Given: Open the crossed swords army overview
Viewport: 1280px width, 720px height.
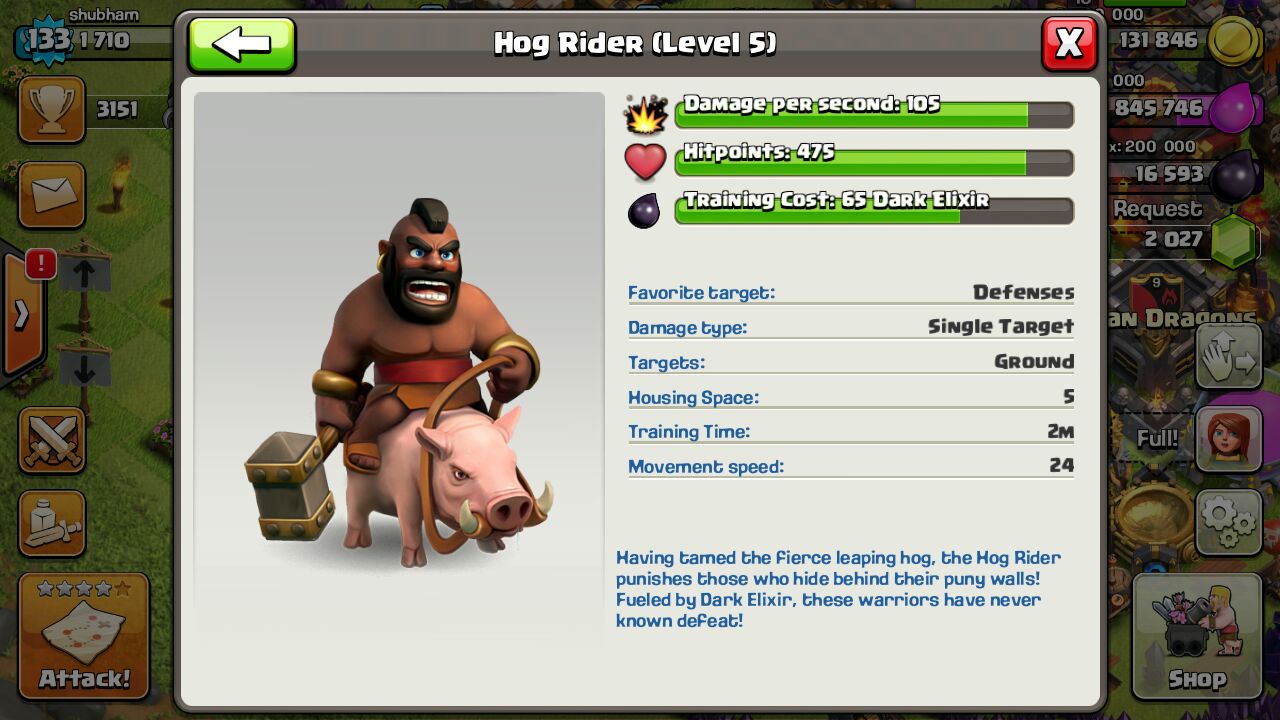Looking at the screenshot, I should [52, 440].
